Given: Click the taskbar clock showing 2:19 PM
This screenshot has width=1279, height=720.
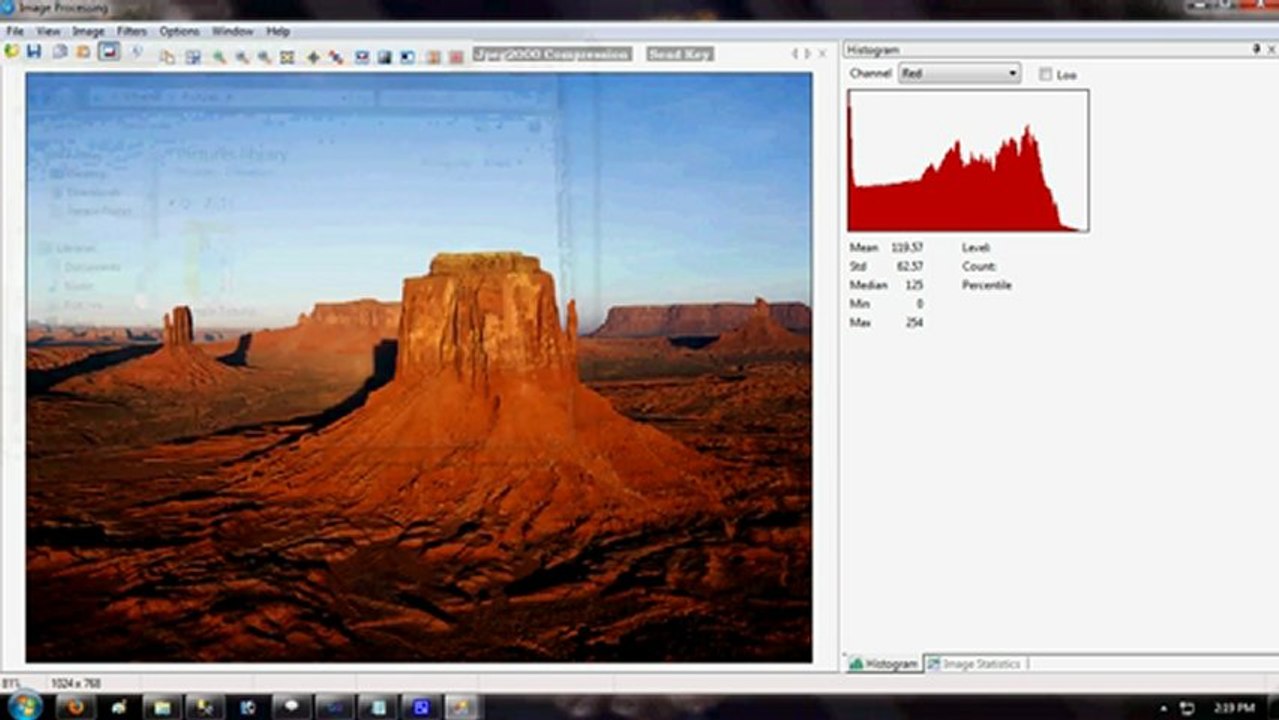Looking at the screenshot, I should click(1234, 708).
